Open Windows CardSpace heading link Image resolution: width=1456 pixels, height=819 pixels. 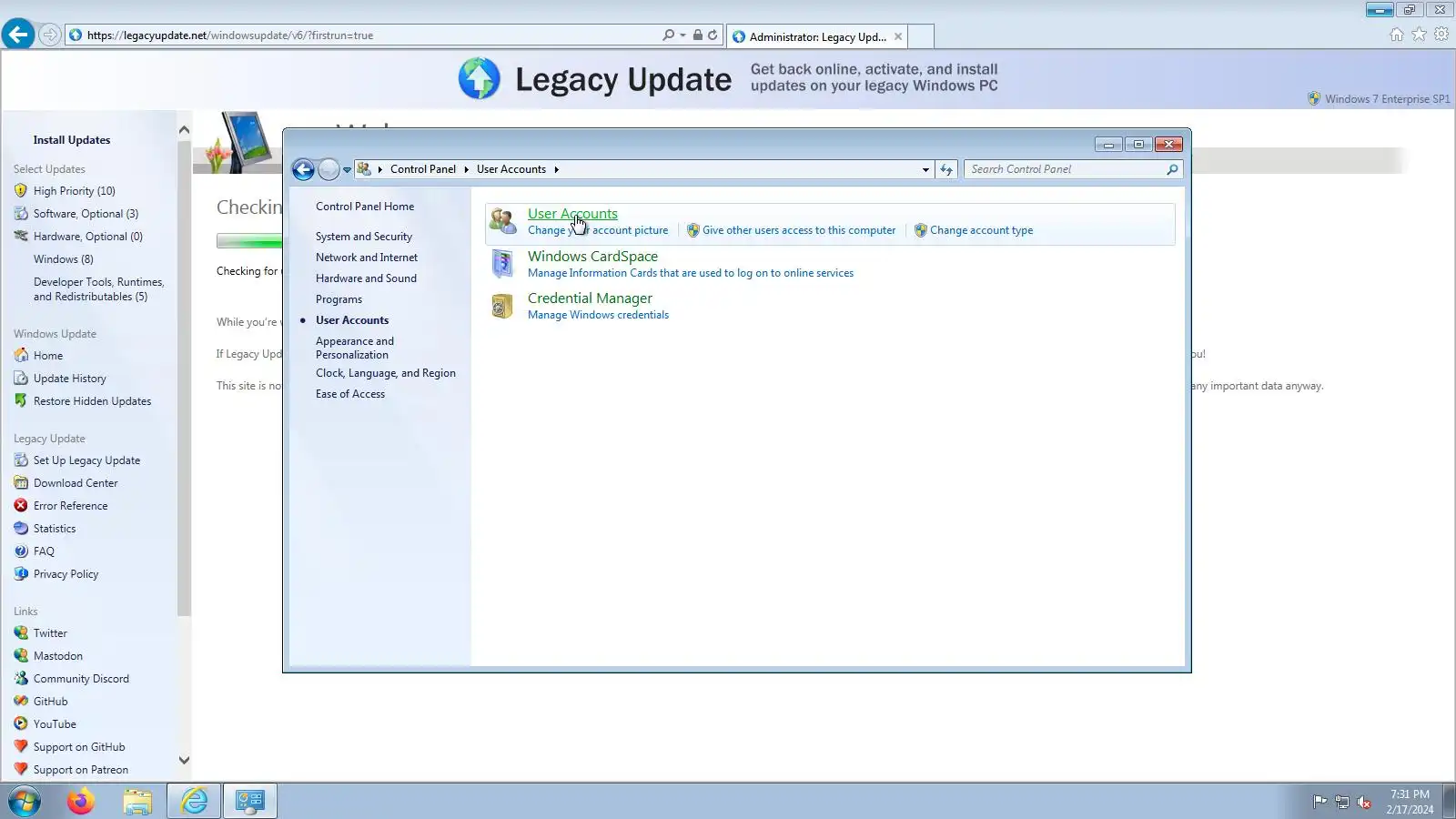592,257
